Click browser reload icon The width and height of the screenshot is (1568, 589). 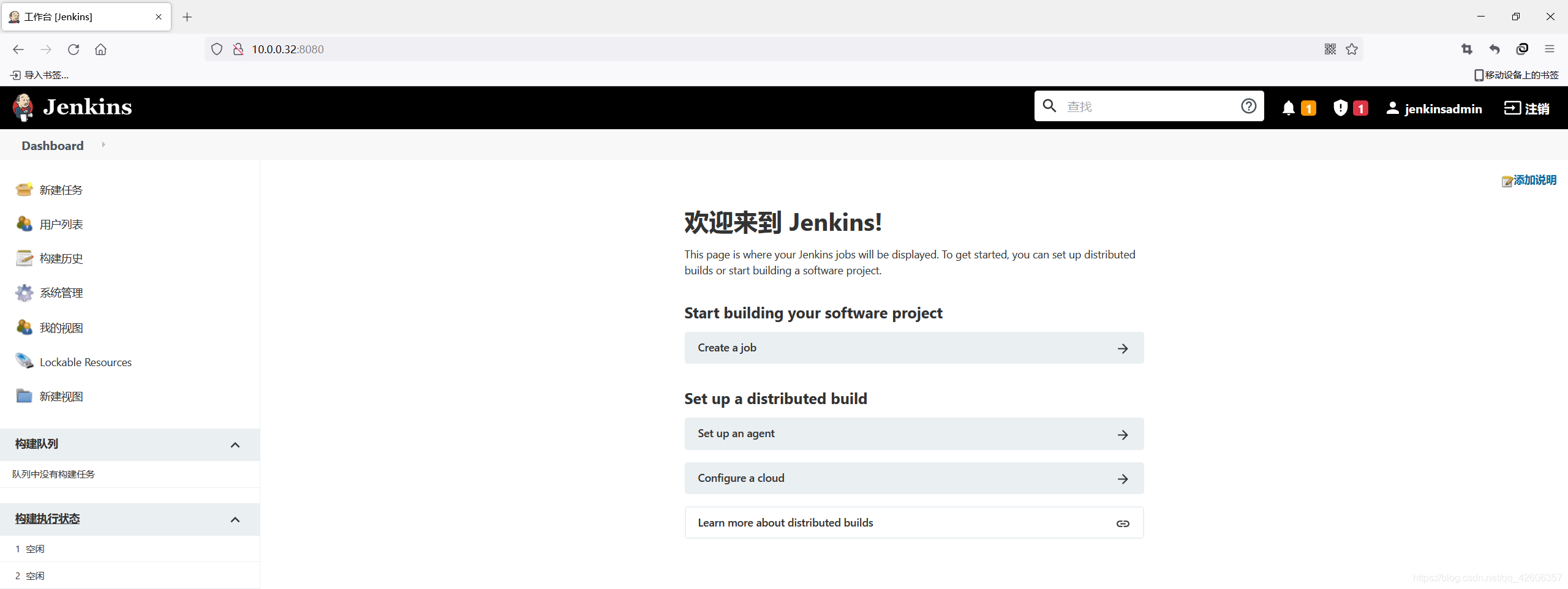[x=73, y=50]
